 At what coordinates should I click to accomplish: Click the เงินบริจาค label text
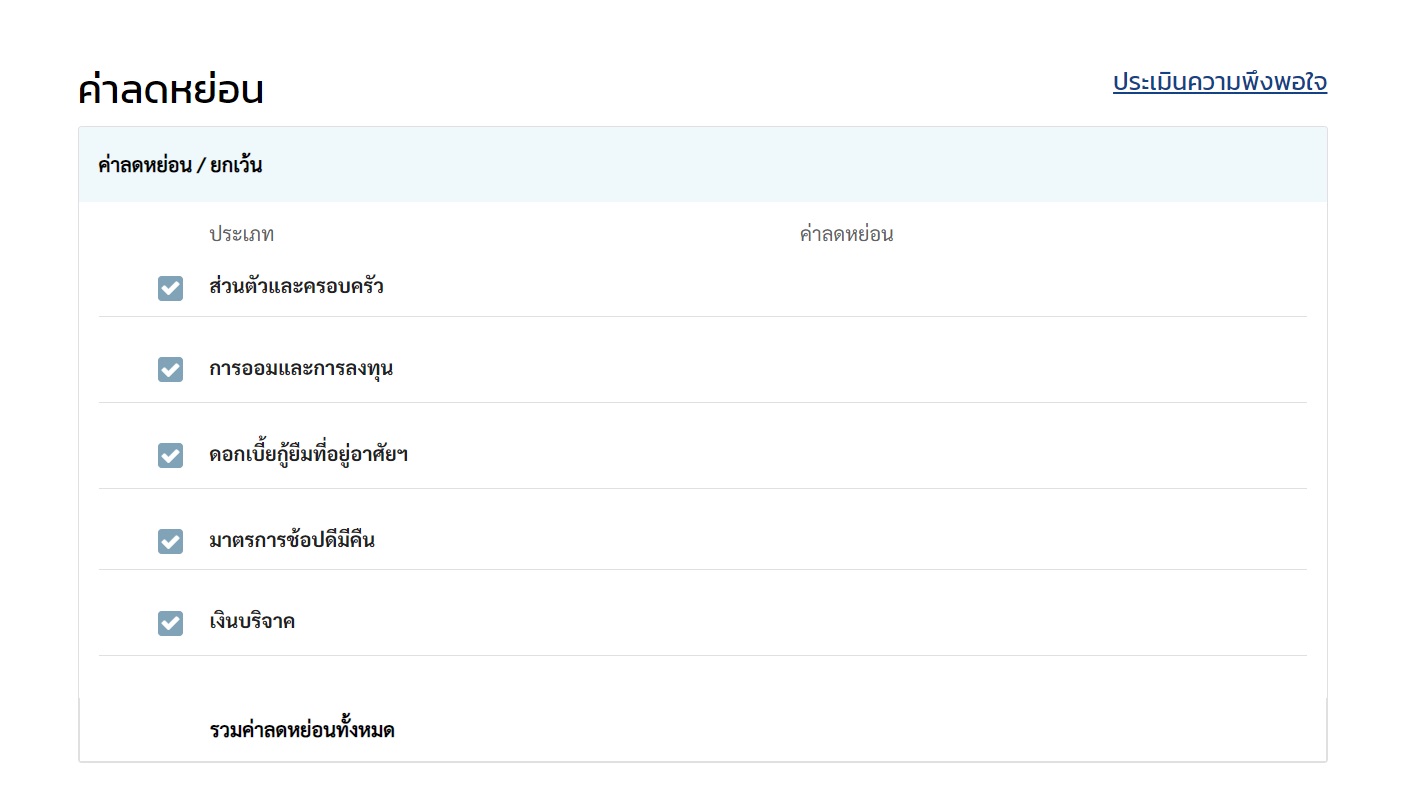click(252, 622)
